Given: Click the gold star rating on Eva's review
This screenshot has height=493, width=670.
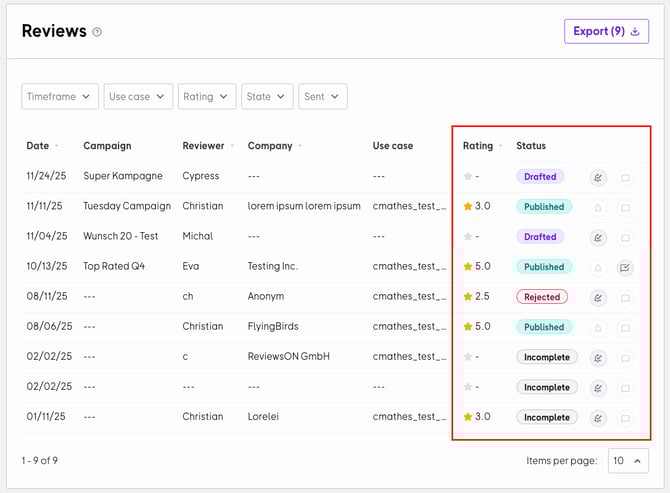Looking at the screenshot, I should (x=468, y=267).
